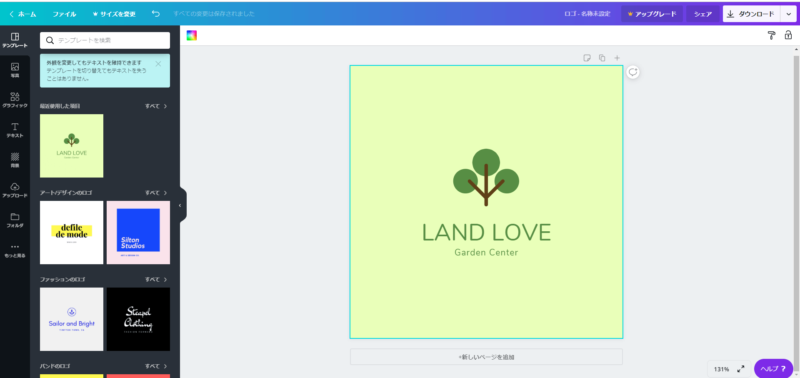Select the tree graphic on canvas

486,177
